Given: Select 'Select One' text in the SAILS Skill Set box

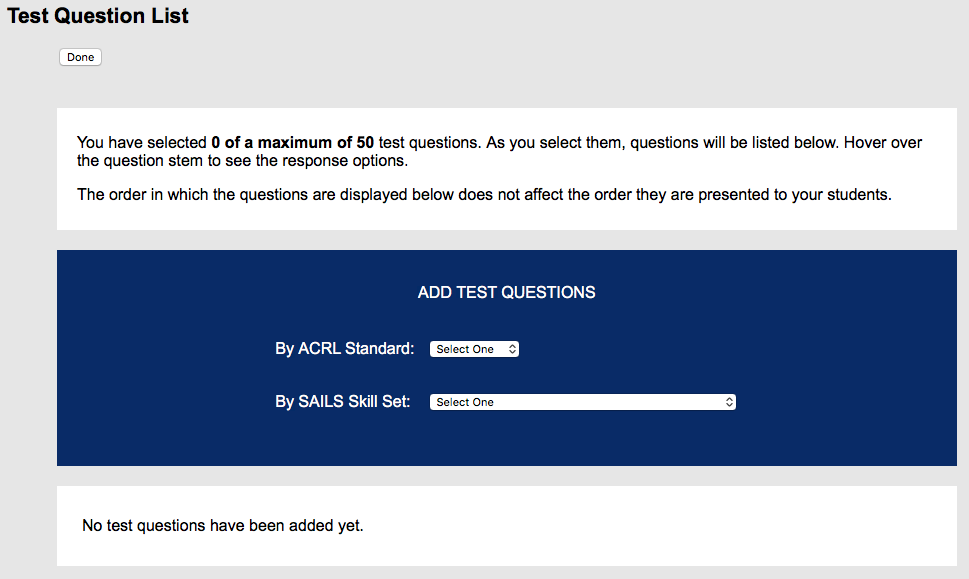Looking at the screenshot, I should point(465,402).
